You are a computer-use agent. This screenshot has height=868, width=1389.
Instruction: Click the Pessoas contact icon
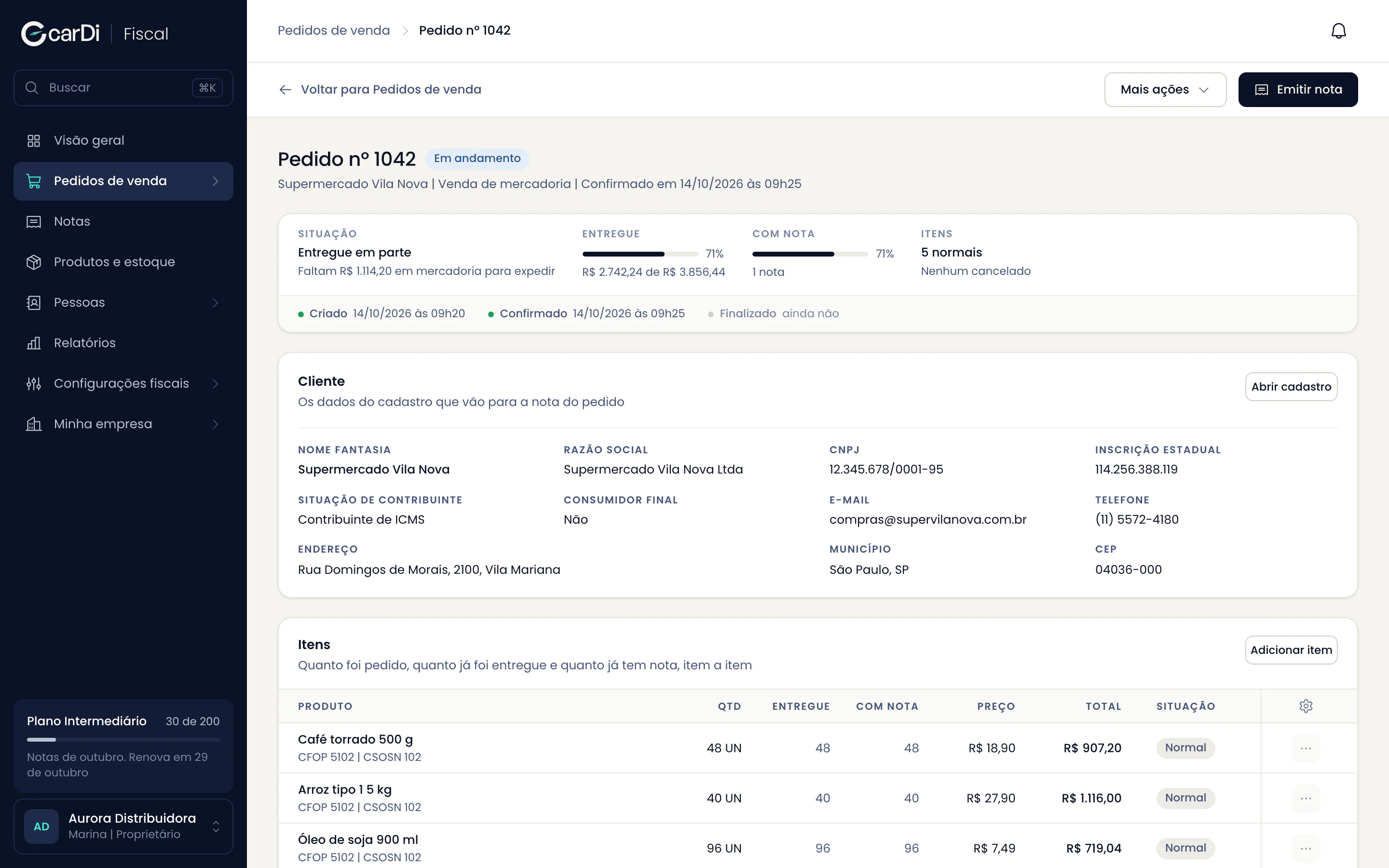point(34,302)
